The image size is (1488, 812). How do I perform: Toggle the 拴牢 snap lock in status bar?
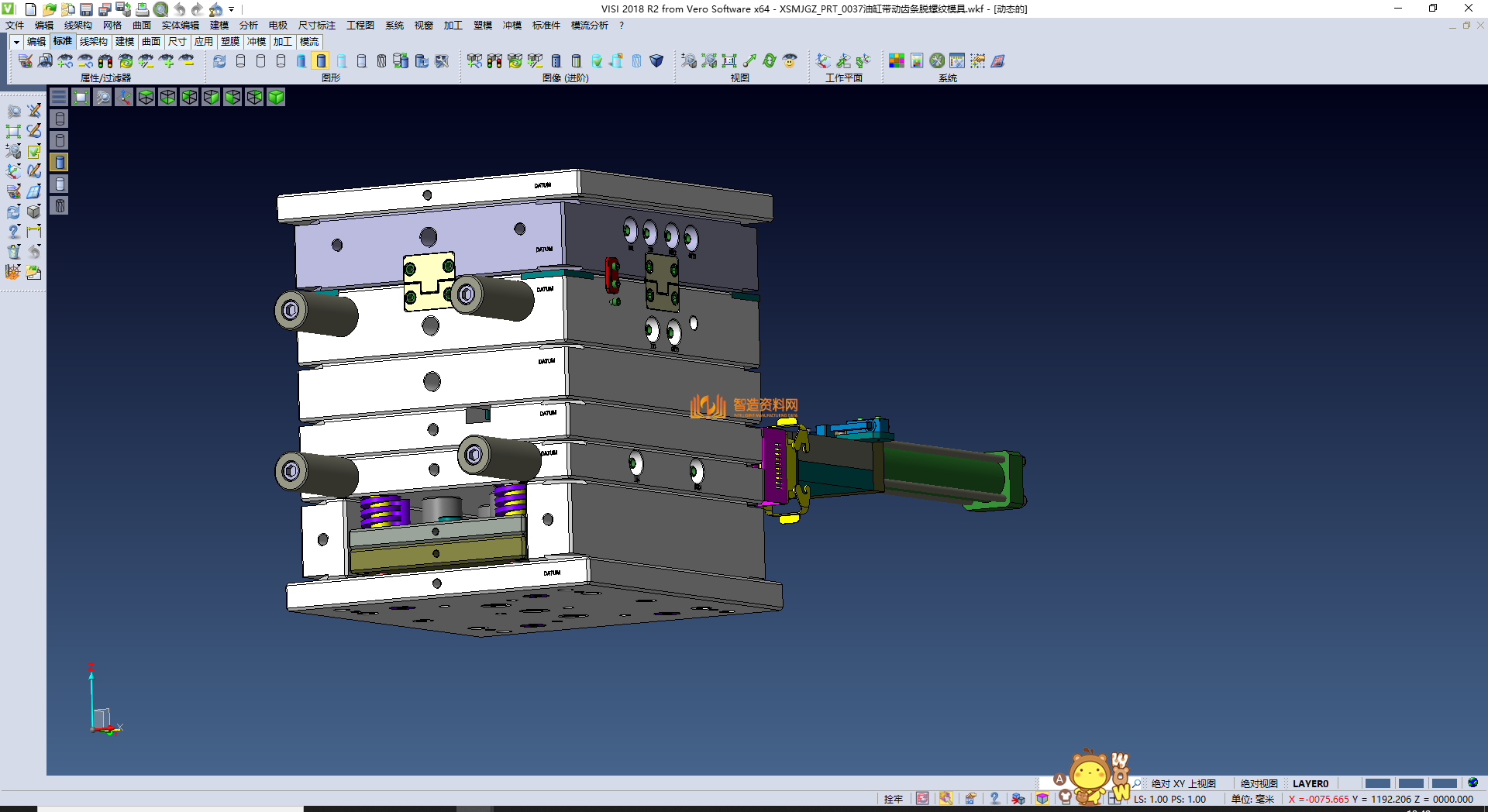[x=893, y=799]
